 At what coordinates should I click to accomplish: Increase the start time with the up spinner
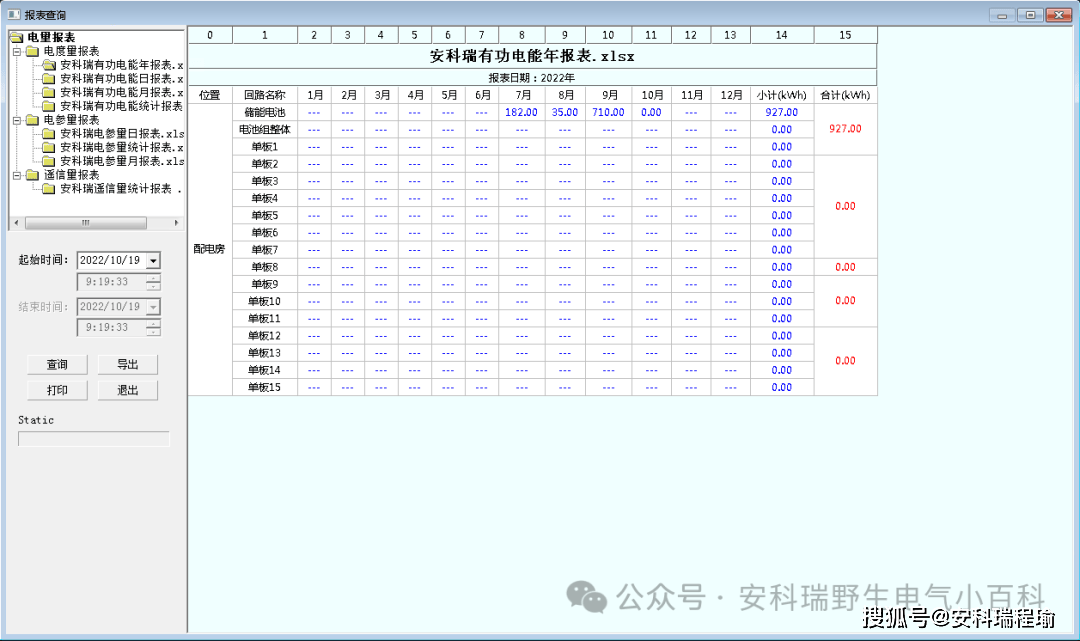(x=154, y=277)
